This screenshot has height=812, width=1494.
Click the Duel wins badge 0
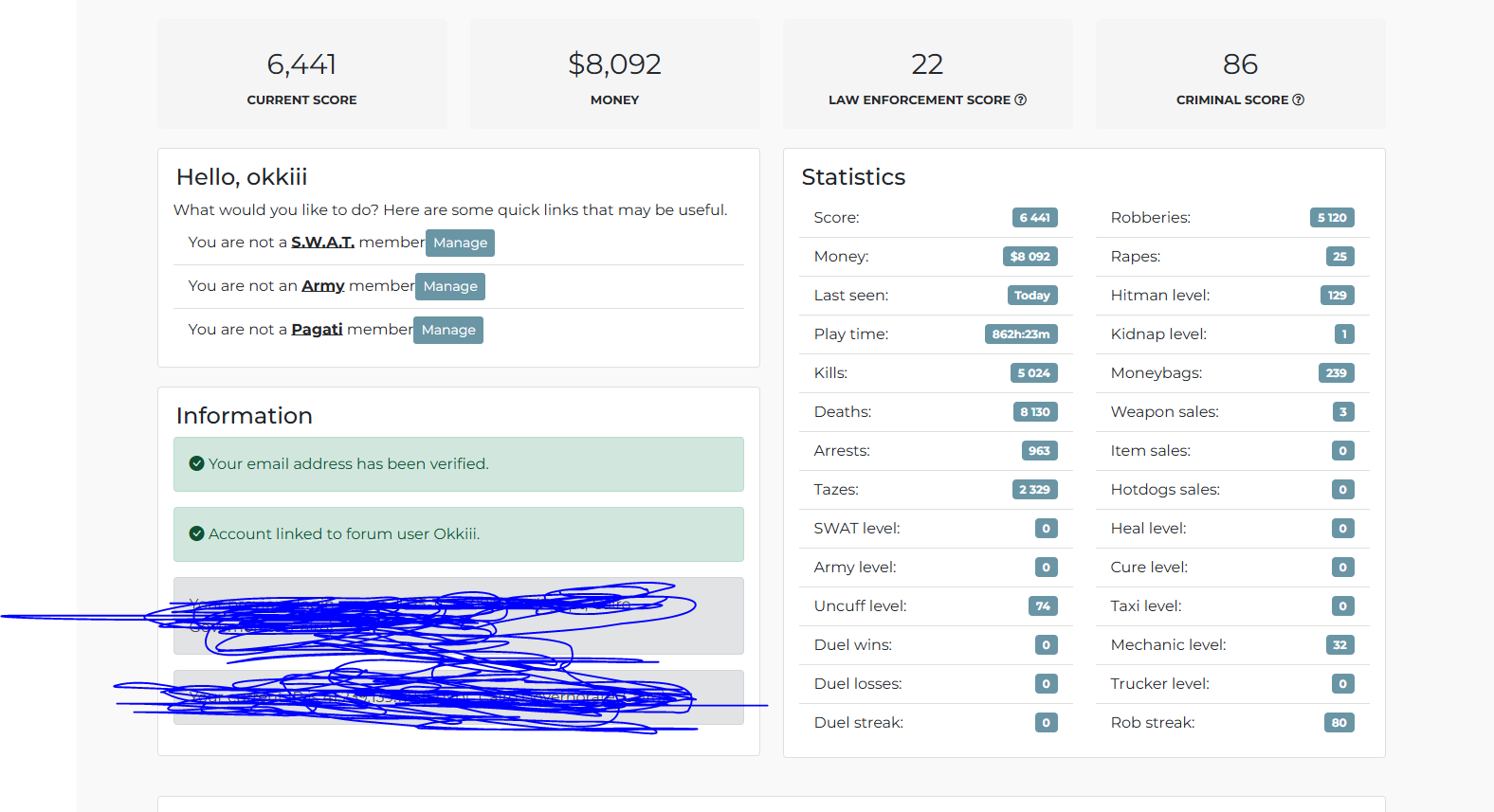(1047, 645)
